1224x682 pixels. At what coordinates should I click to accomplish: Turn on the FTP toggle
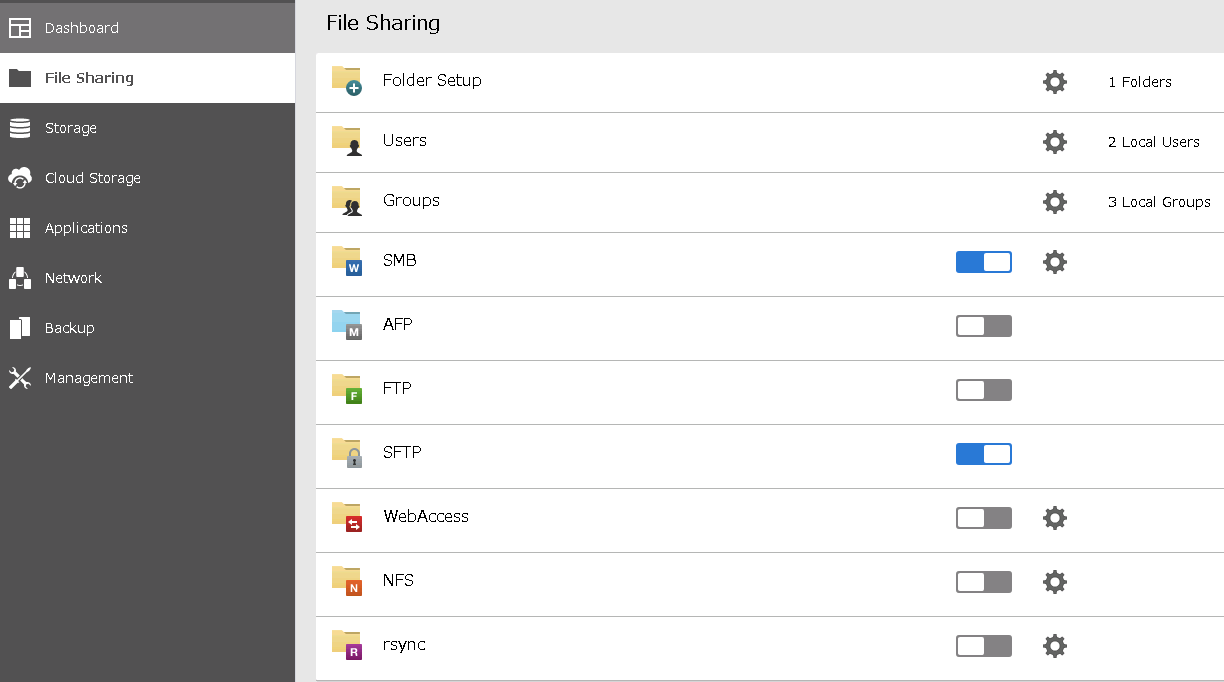[983, 390]
